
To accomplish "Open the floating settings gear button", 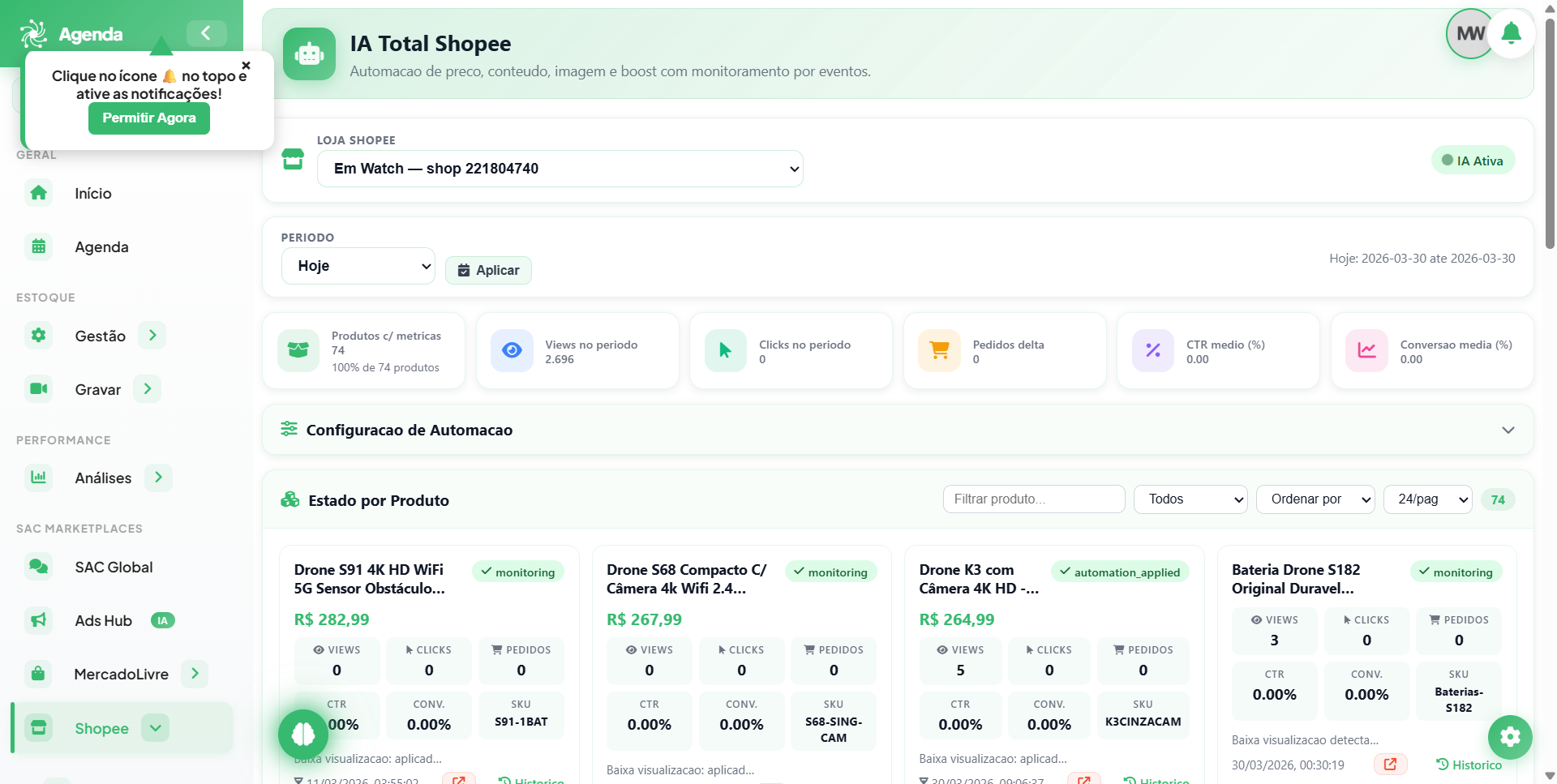I will pyautogui.click(x=1510, y=736).
